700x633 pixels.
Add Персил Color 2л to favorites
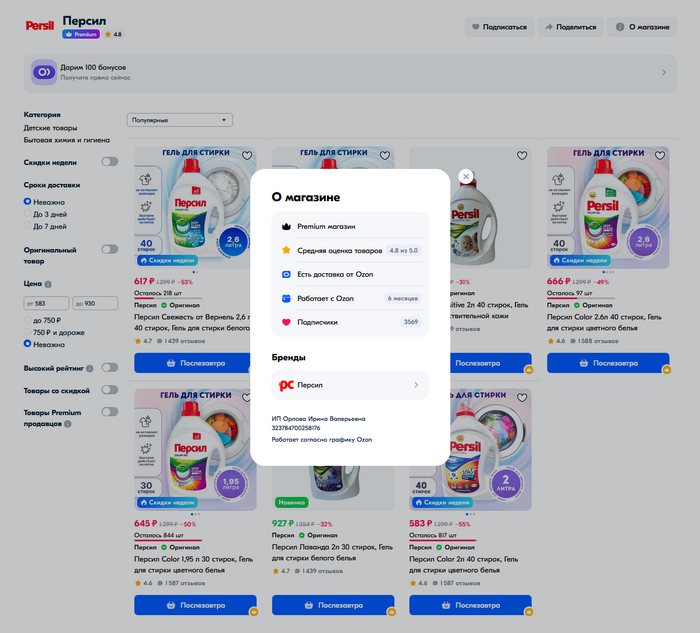[522, 397]
